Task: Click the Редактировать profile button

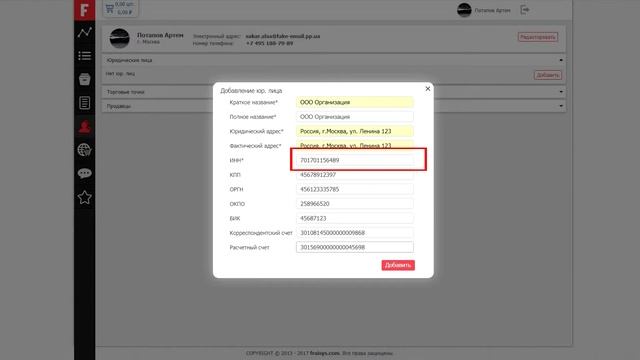Action: (538, 37)
